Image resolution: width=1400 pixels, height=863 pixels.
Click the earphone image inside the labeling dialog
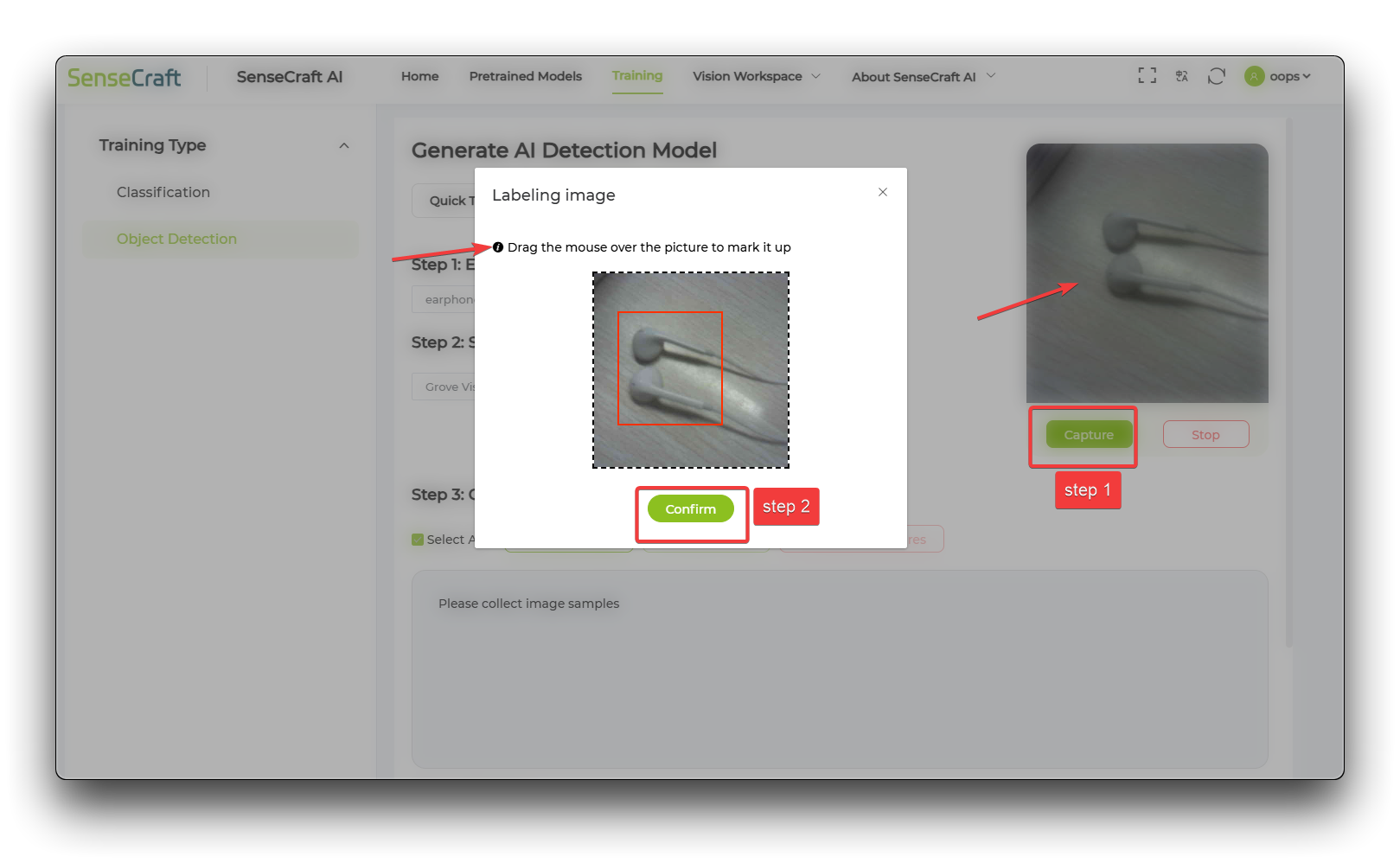690,369
